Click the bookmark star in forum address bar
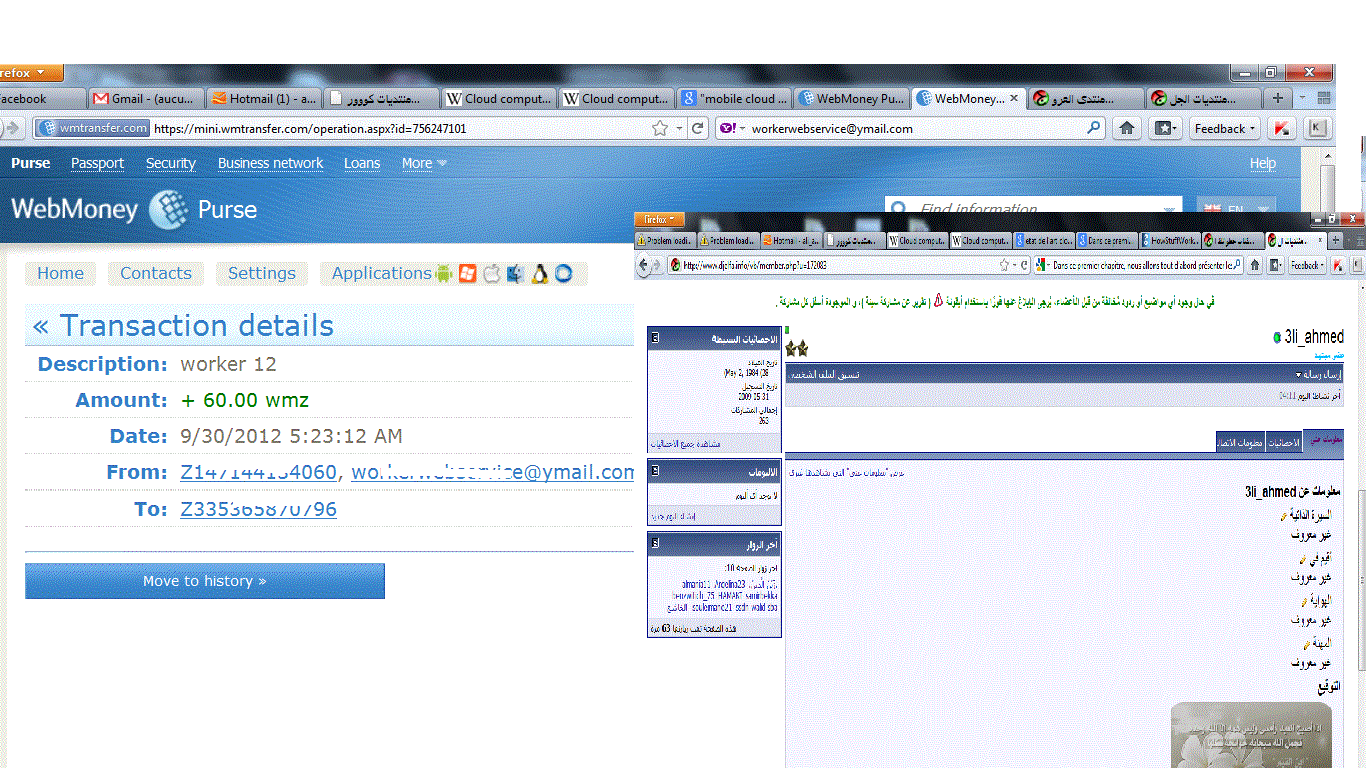This screenshot has width=1366, height=768. [x=1004, y=265]
